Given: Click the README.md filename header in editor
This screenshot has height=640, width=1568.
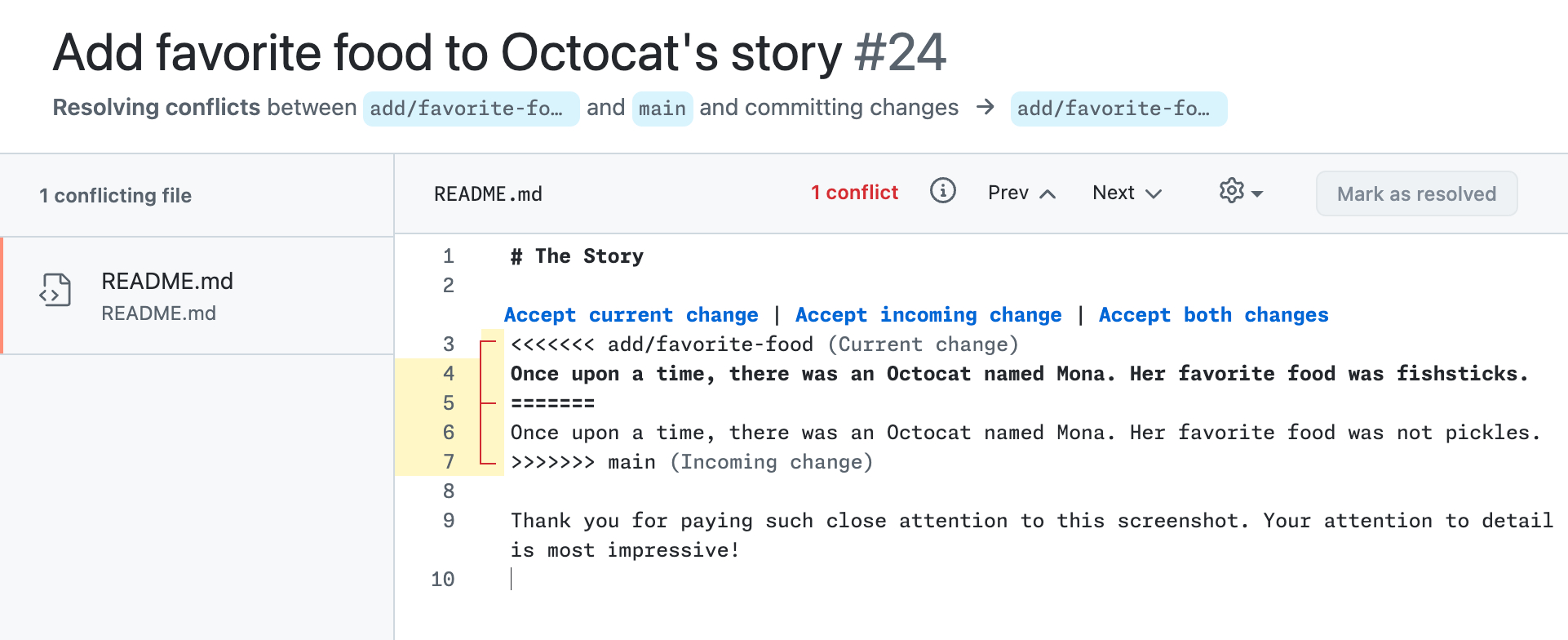Looking at the screenshot, I should pyautogui.click(x=488, y=194).
